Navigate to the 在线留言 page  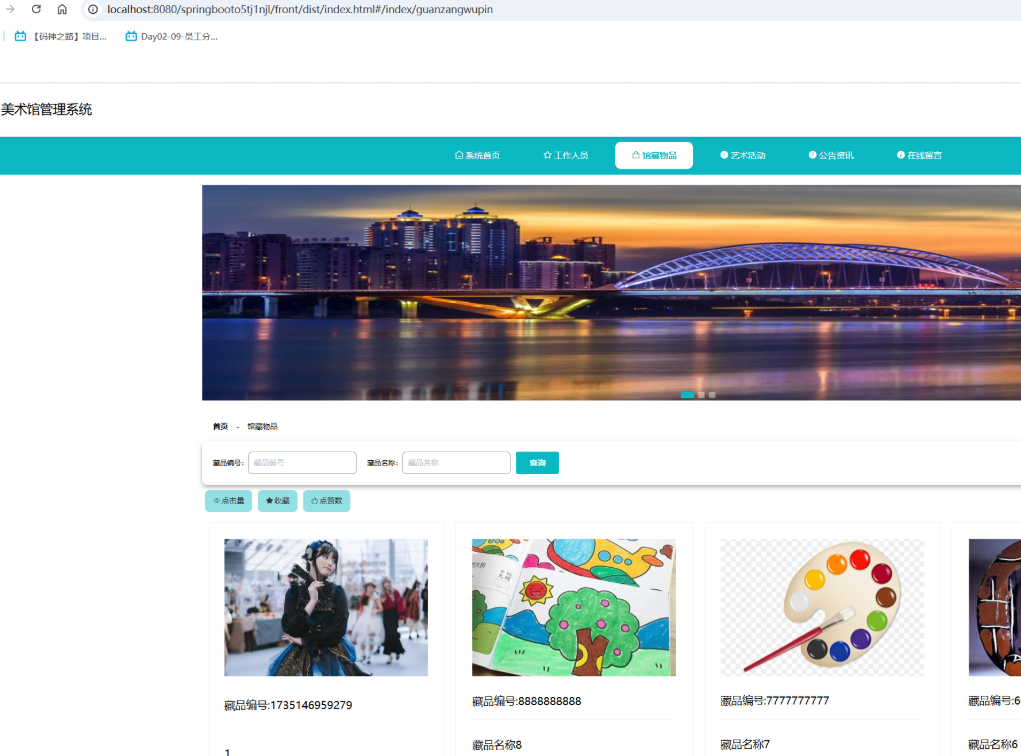click(x=919, y=156)
